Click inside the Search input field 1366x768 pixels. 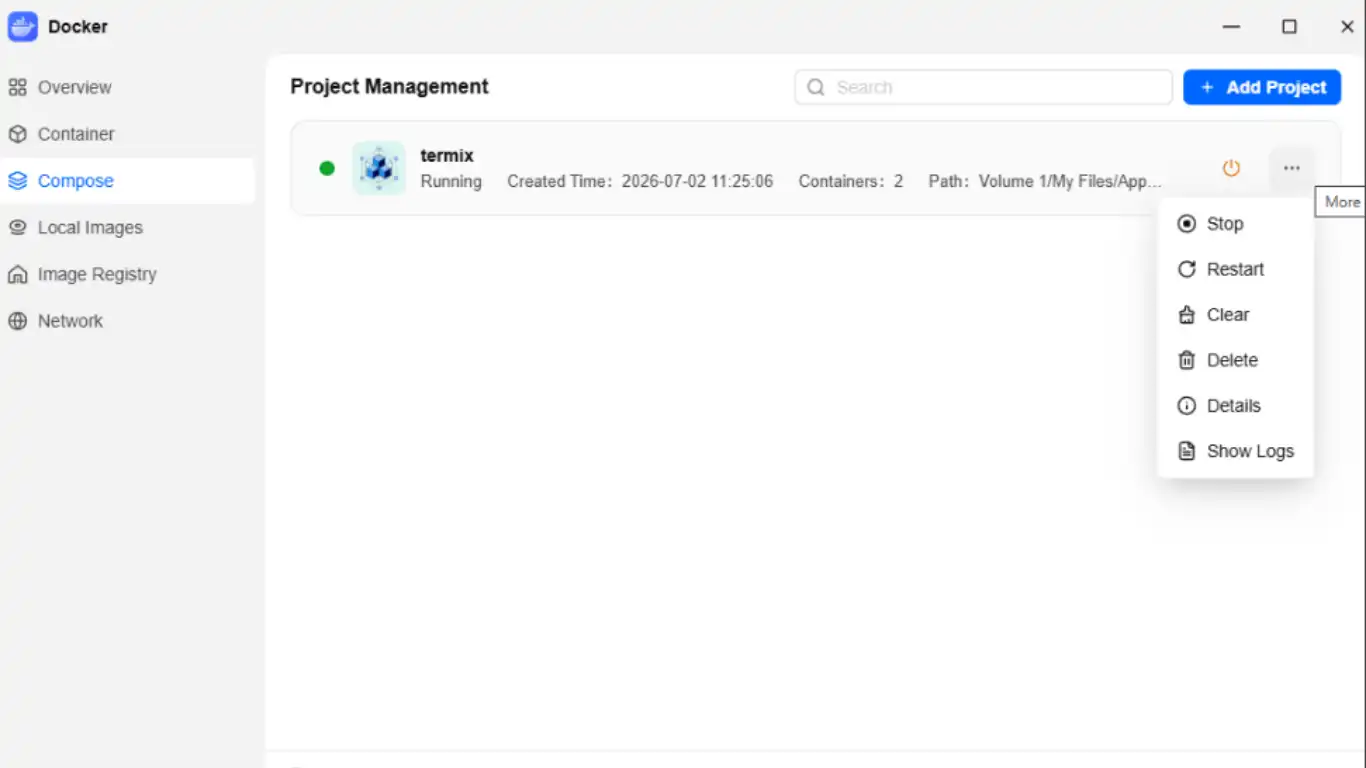click(x=983, y=87)
